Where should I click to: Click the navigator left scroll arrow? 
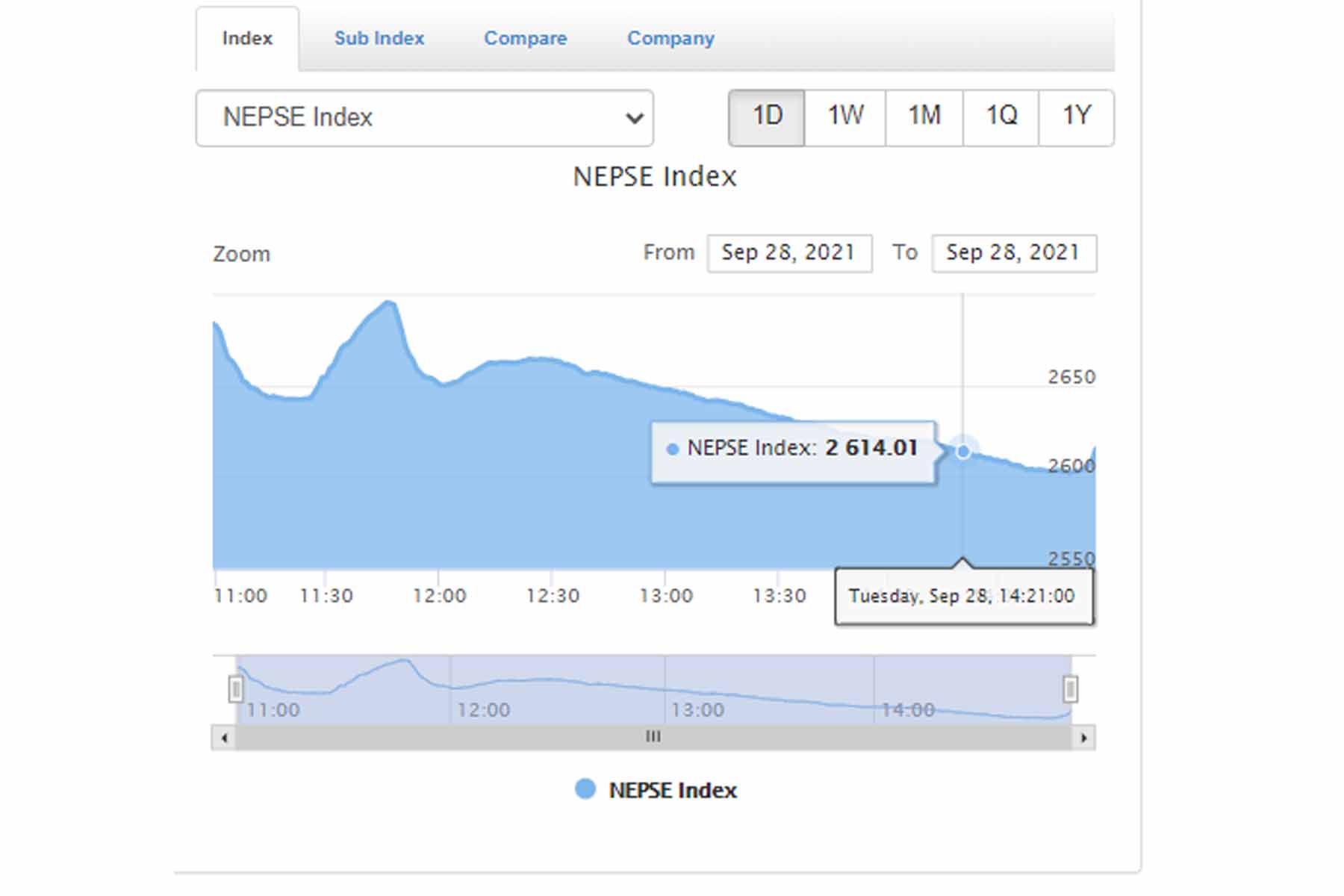click(x=224, y=738)
